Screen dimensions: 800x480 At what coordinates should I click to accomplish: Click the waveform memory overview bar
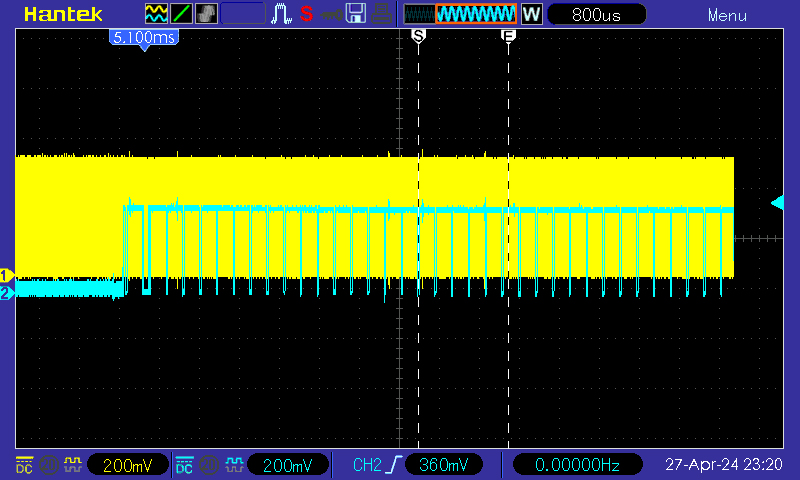click(x=460, y=14)
